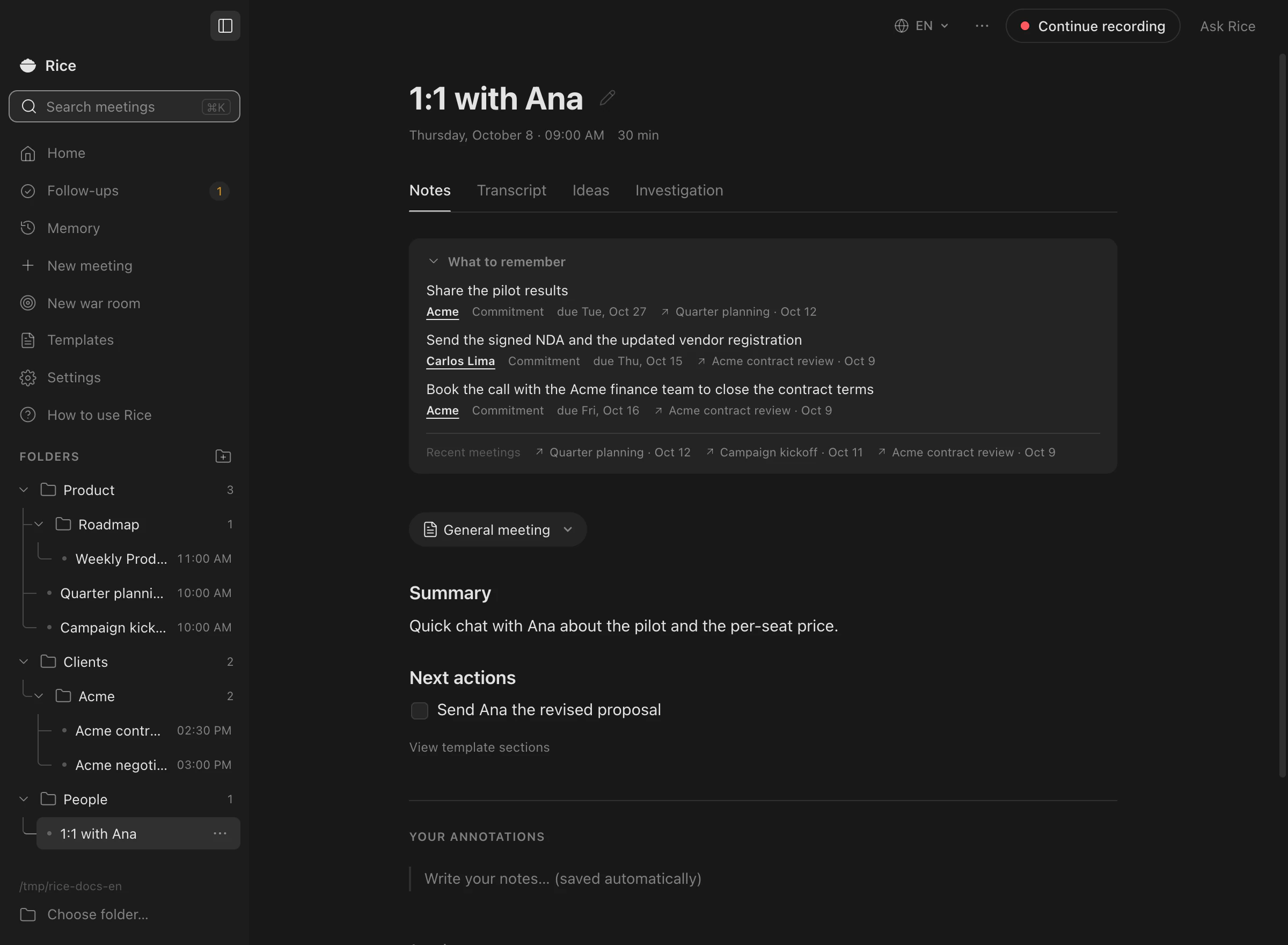The height and width of the screenshot is (945, 1288).
Task: Switch to the Transcript tab
Action: pos(511,191)
